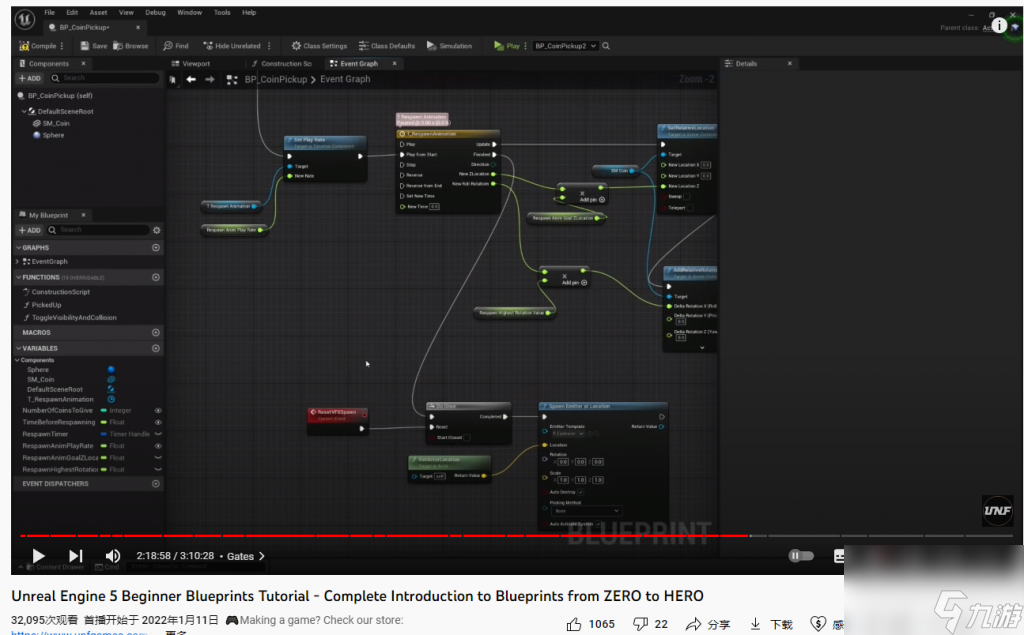The width and height of the screenshot is (1024, 635).
Task: Click the Unreal Engine logo
Action: 25,20
